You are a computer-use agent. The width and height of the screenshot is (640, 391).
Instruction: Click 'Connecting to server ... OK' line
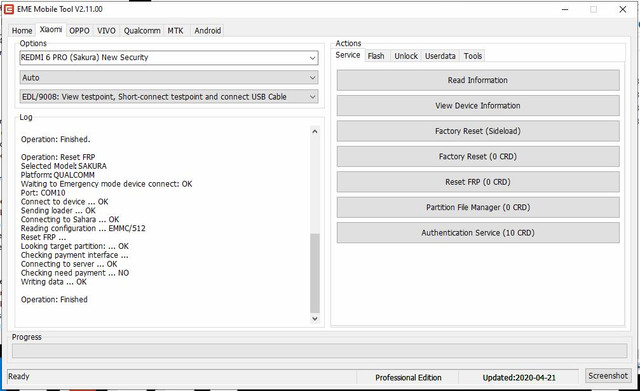[69, 264]
